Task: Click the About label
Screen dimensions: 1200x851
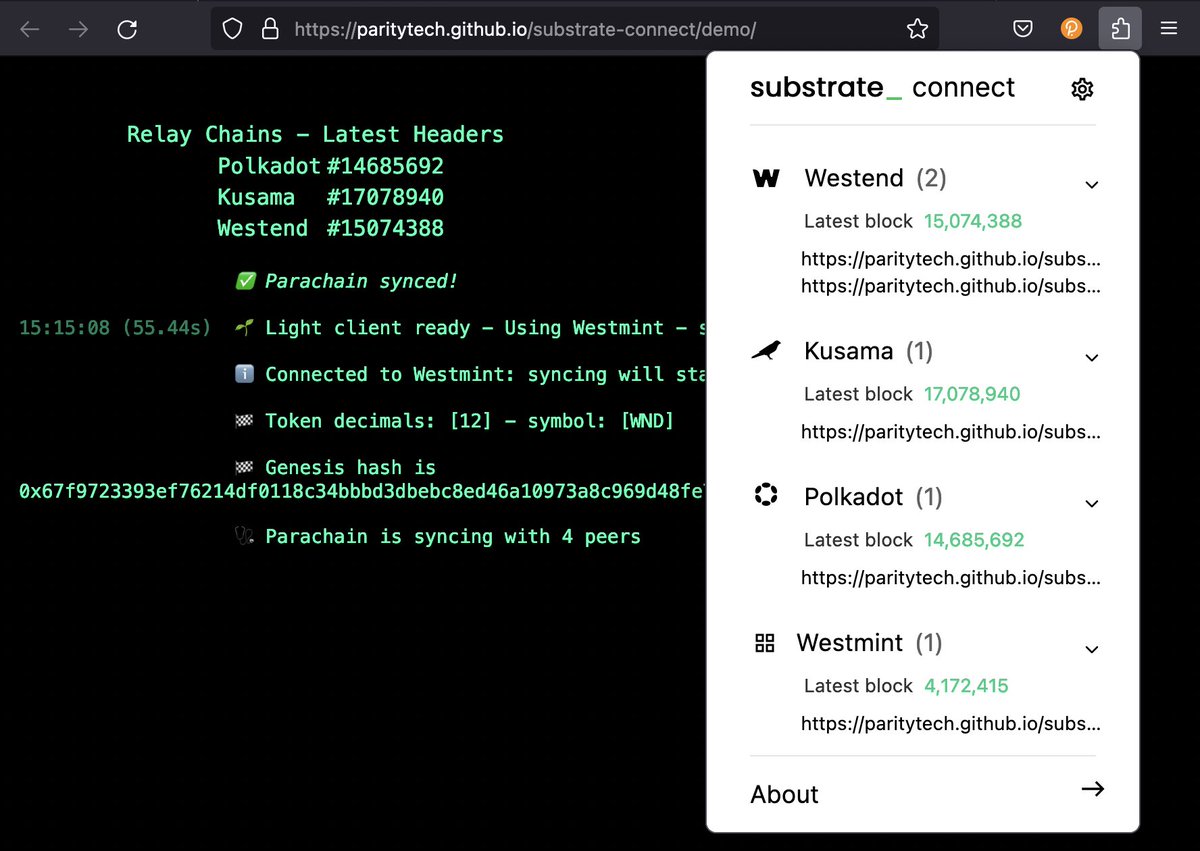Action: 784,794
